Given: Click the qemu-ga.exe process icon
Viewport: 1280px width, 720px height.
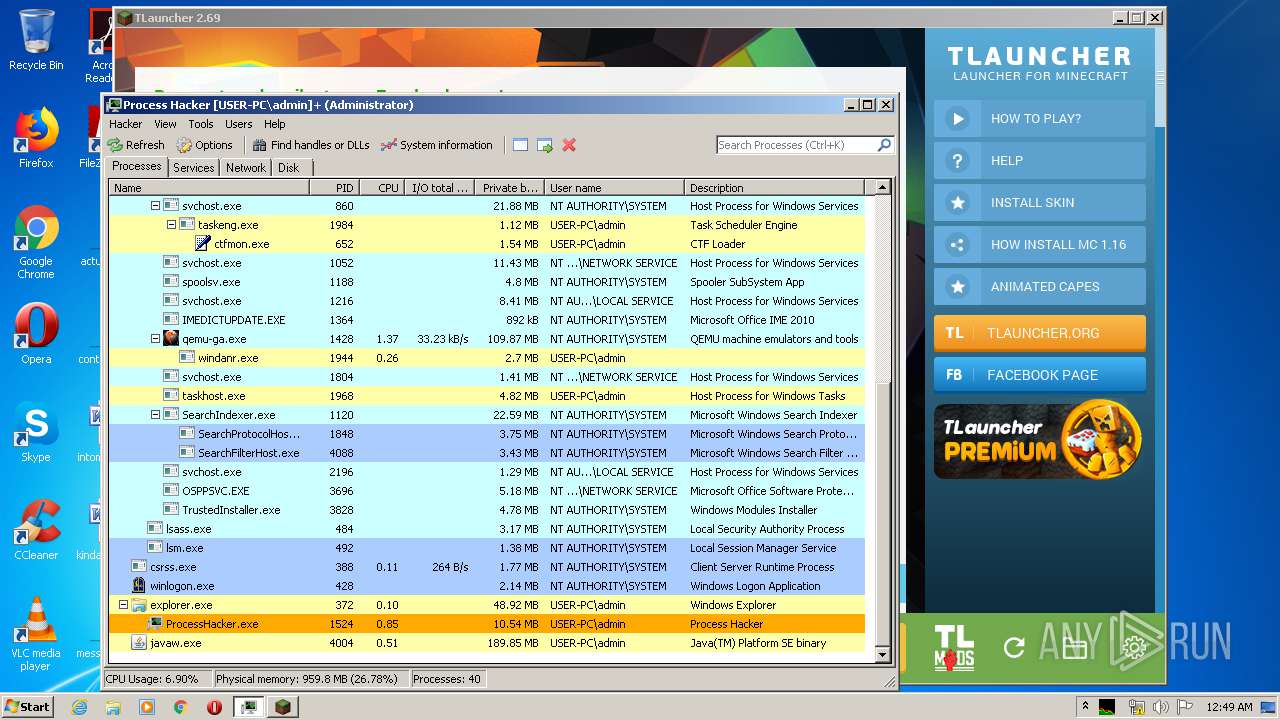Looking at the screenshot, I should pyautogui.click(x=171, y=339).
